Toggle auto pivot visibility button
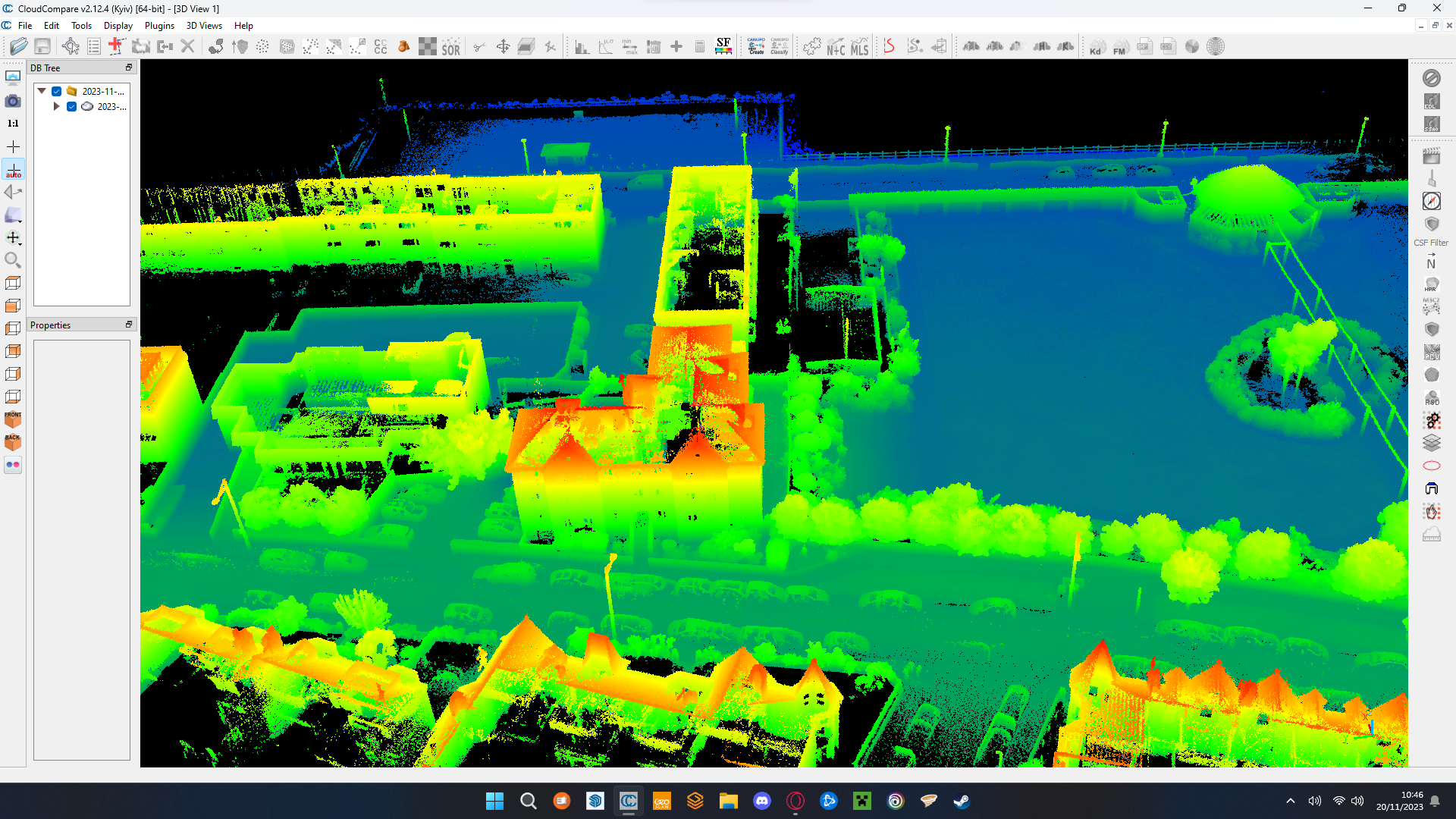This screenshot has height=819, width=1456. point(13,170)
